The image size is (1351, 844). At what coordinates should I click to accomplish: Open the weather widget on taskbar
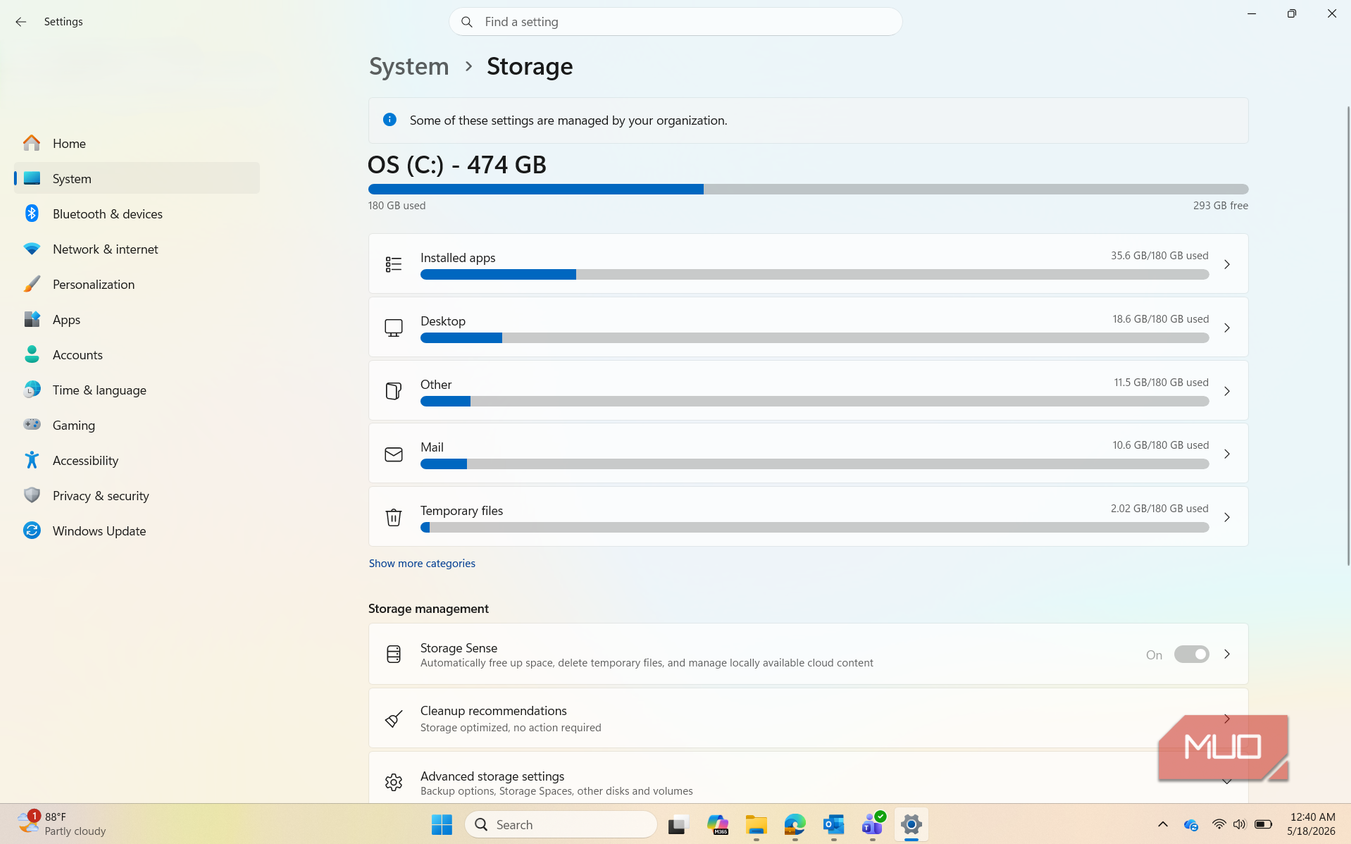pos(62,824)
